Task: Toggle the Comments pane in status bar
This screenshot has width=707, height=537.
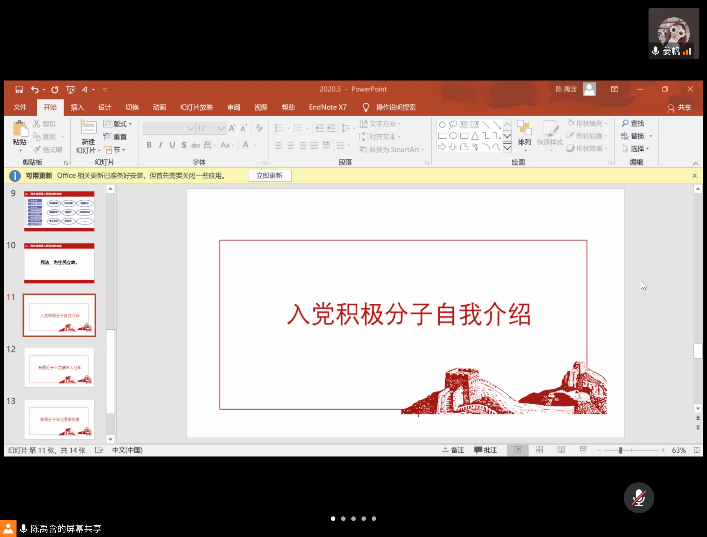Action: [x=485, y=451]
